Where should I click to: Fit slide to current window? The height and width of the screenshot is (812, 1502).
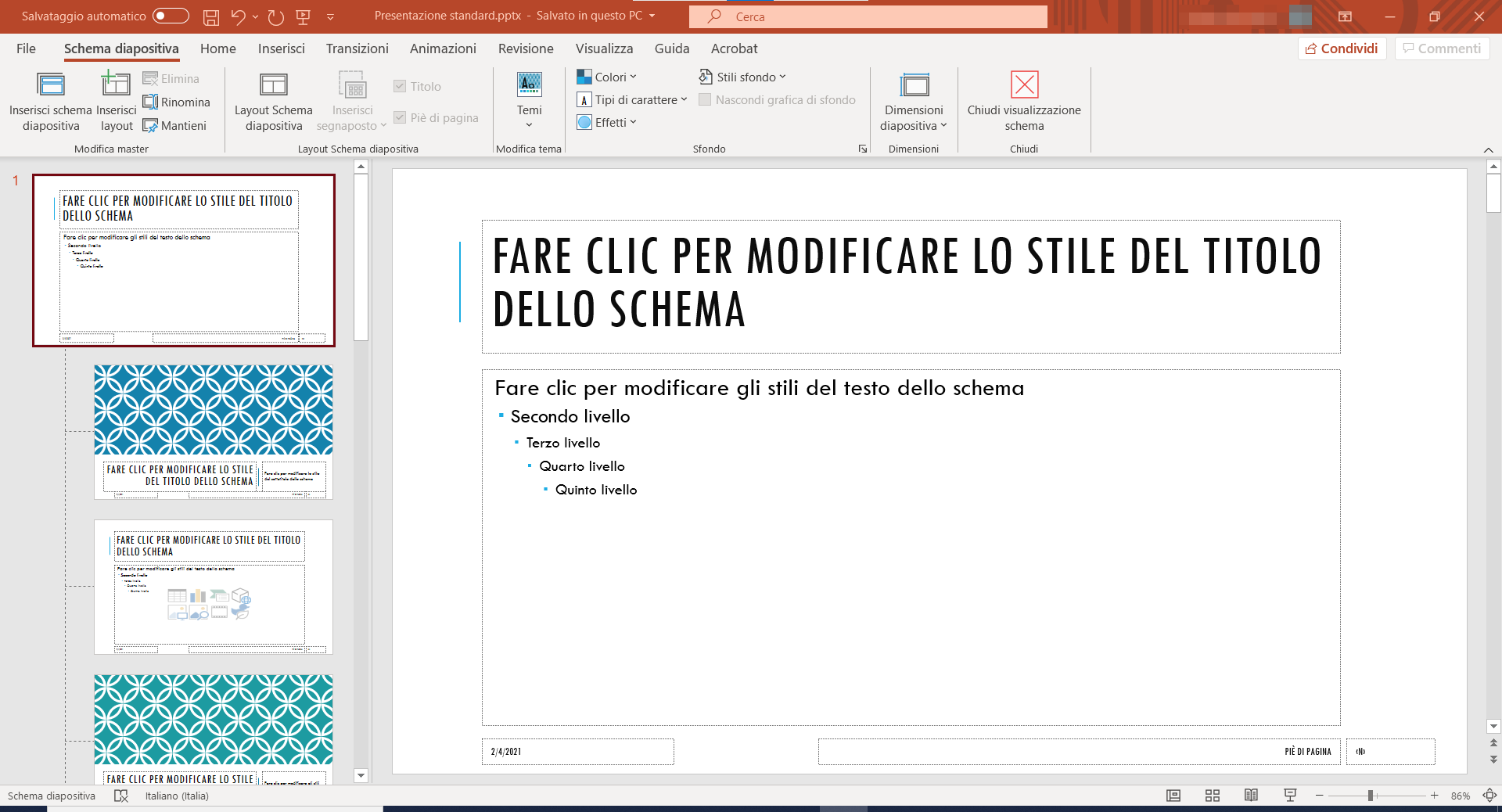1489,796
